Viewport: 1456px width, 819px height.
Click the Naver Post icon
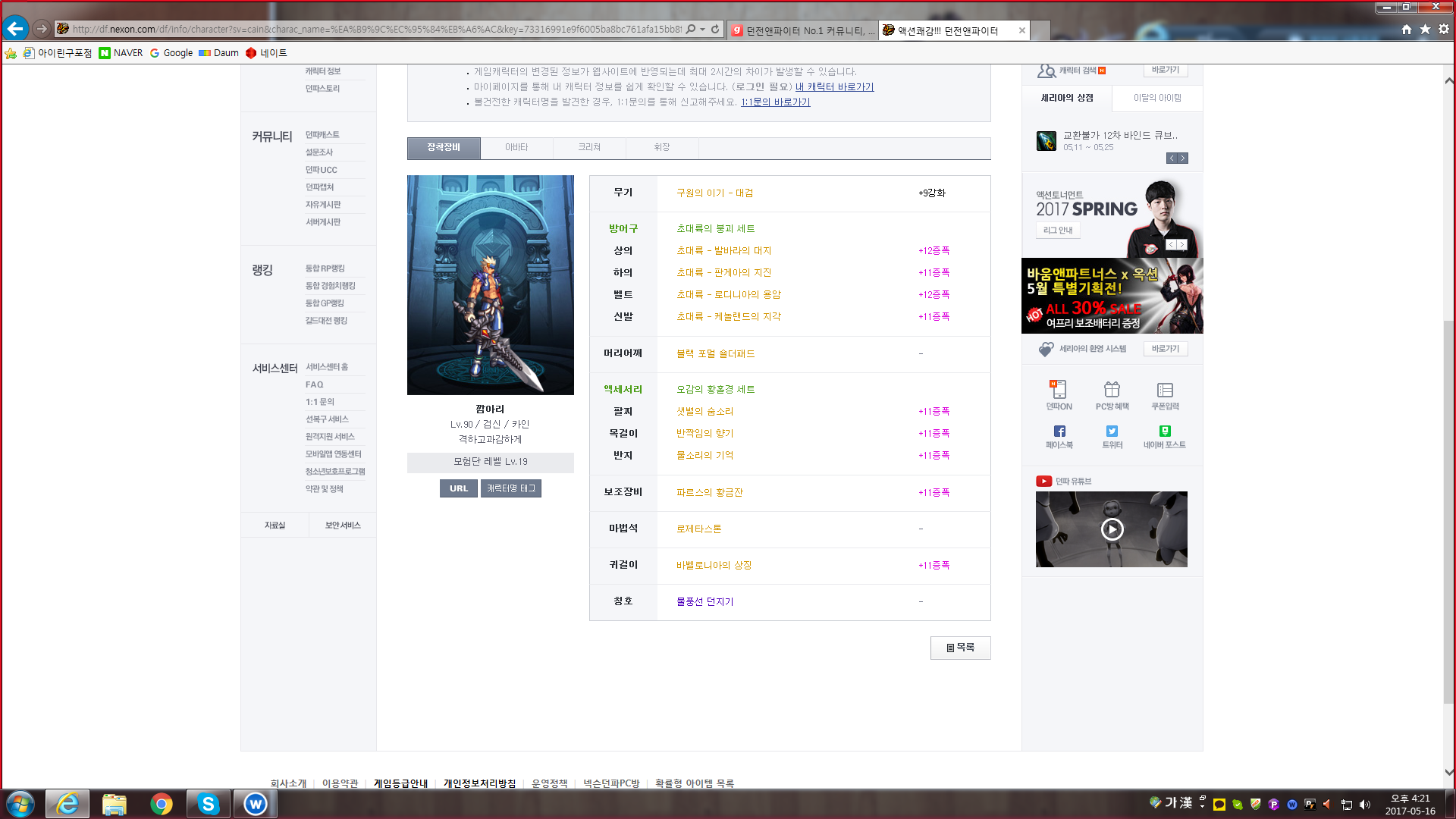[1165, 431]
